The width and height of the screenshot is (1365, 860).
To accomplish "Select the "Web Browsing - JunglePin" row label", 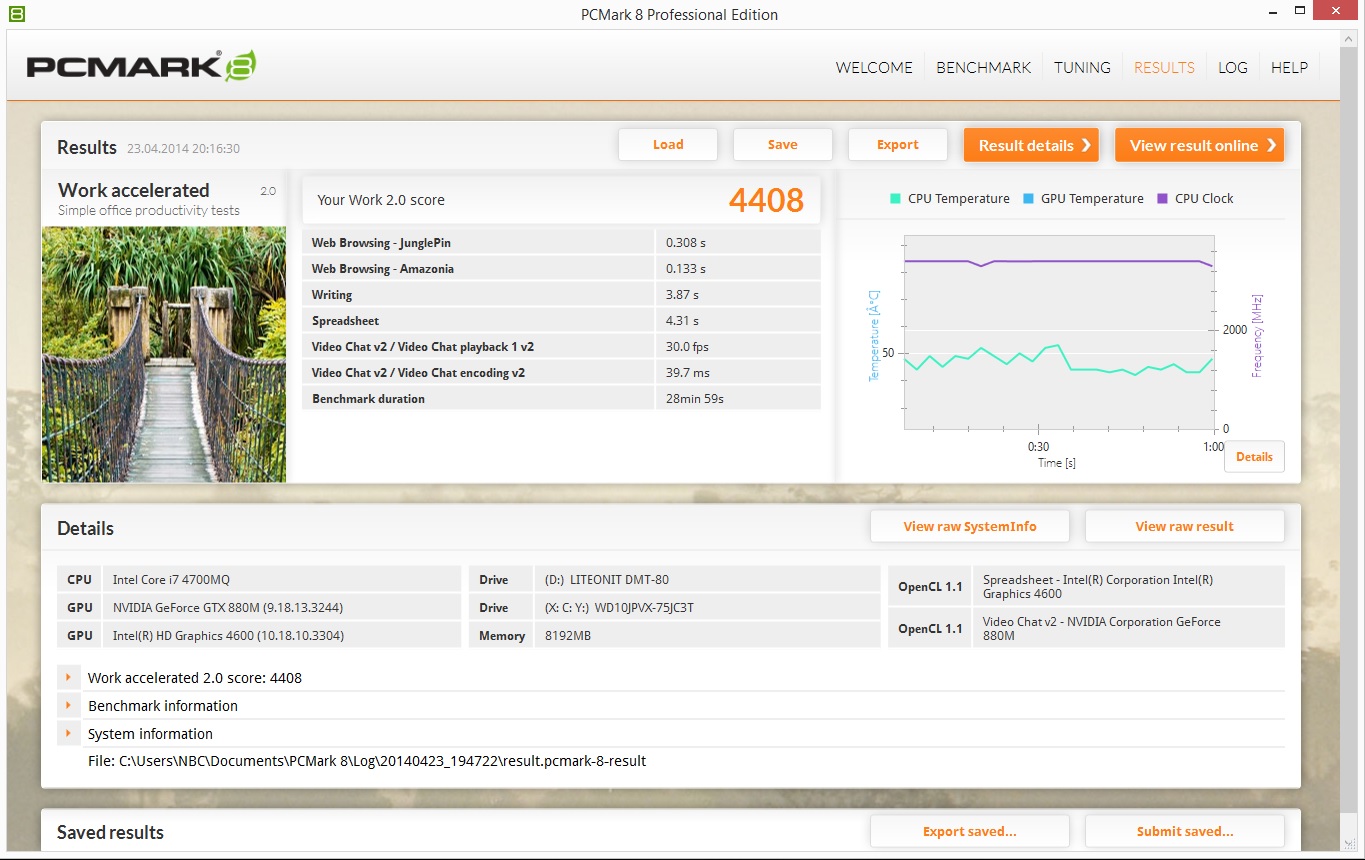I will pos(381,242).
